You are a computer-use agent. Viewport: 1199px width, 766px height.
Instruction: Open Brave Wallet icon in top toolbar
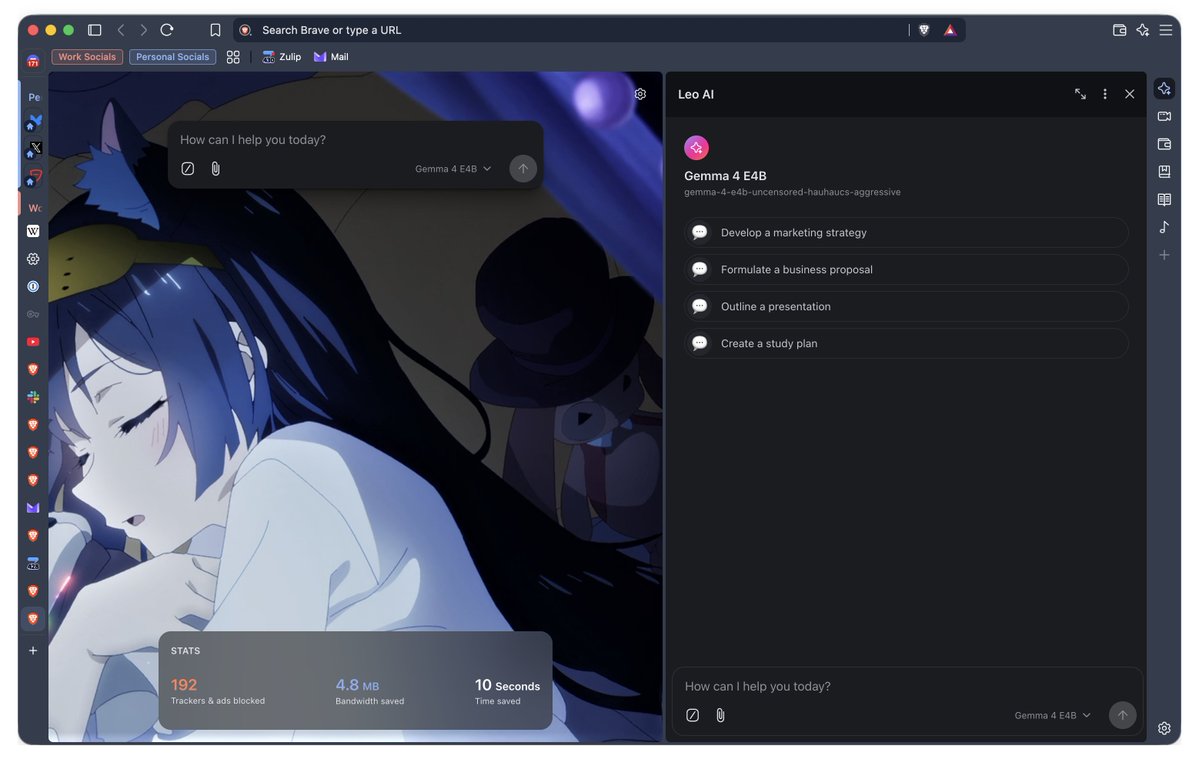point(1119,30)
